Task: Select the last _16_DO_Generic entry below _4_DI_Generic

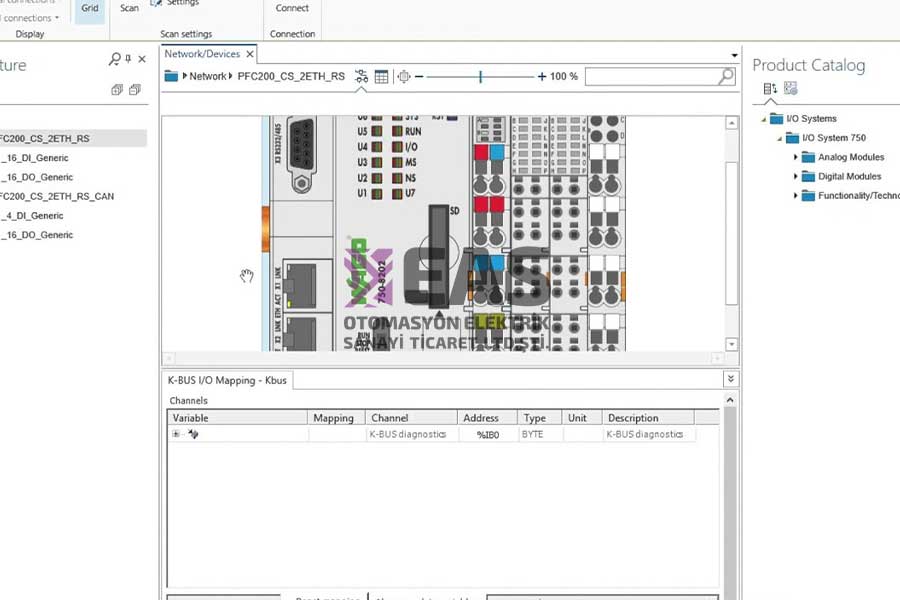Action: pos(37,235)
